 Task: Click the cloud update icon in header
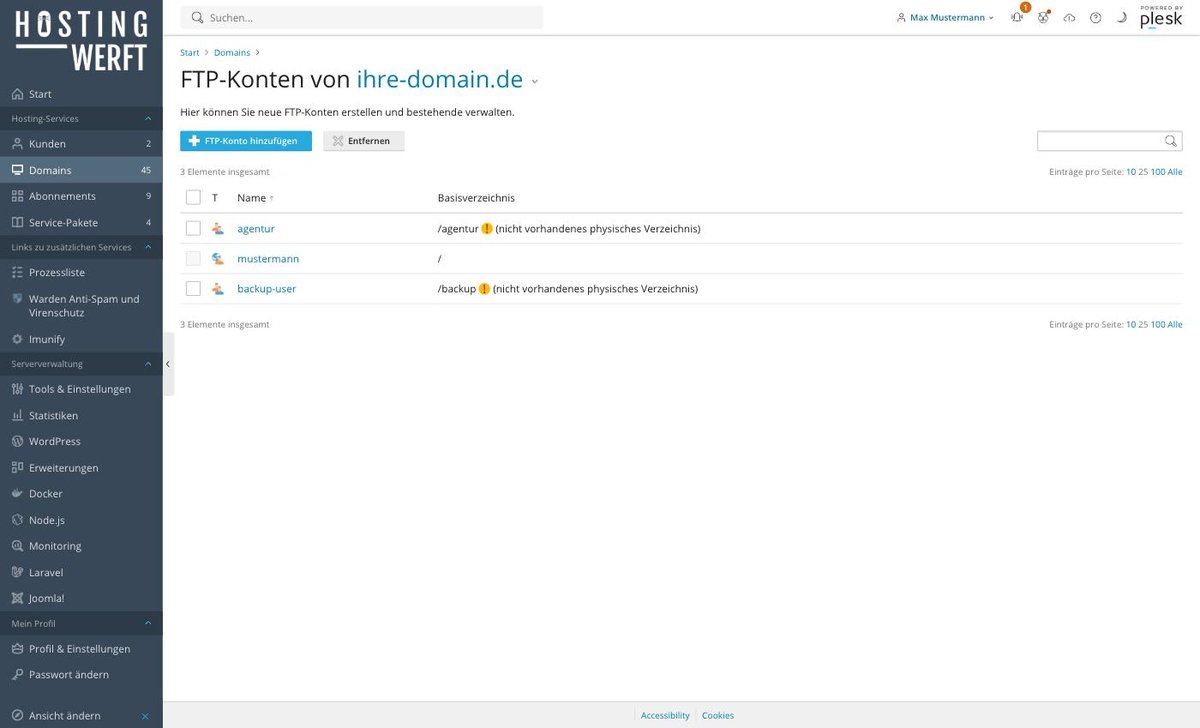coord(1069,18)
